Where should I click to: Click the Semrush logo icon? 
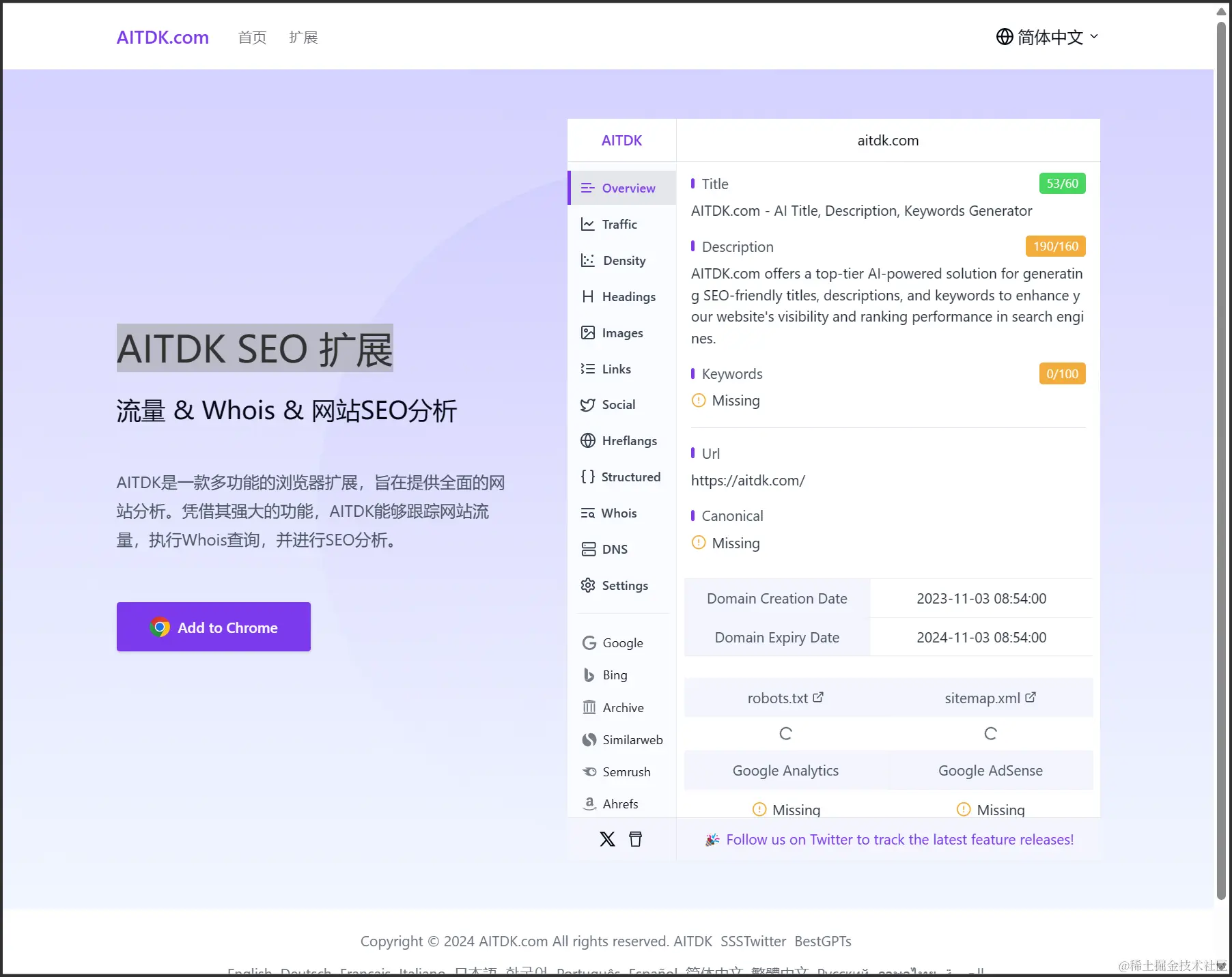(589, 771)
